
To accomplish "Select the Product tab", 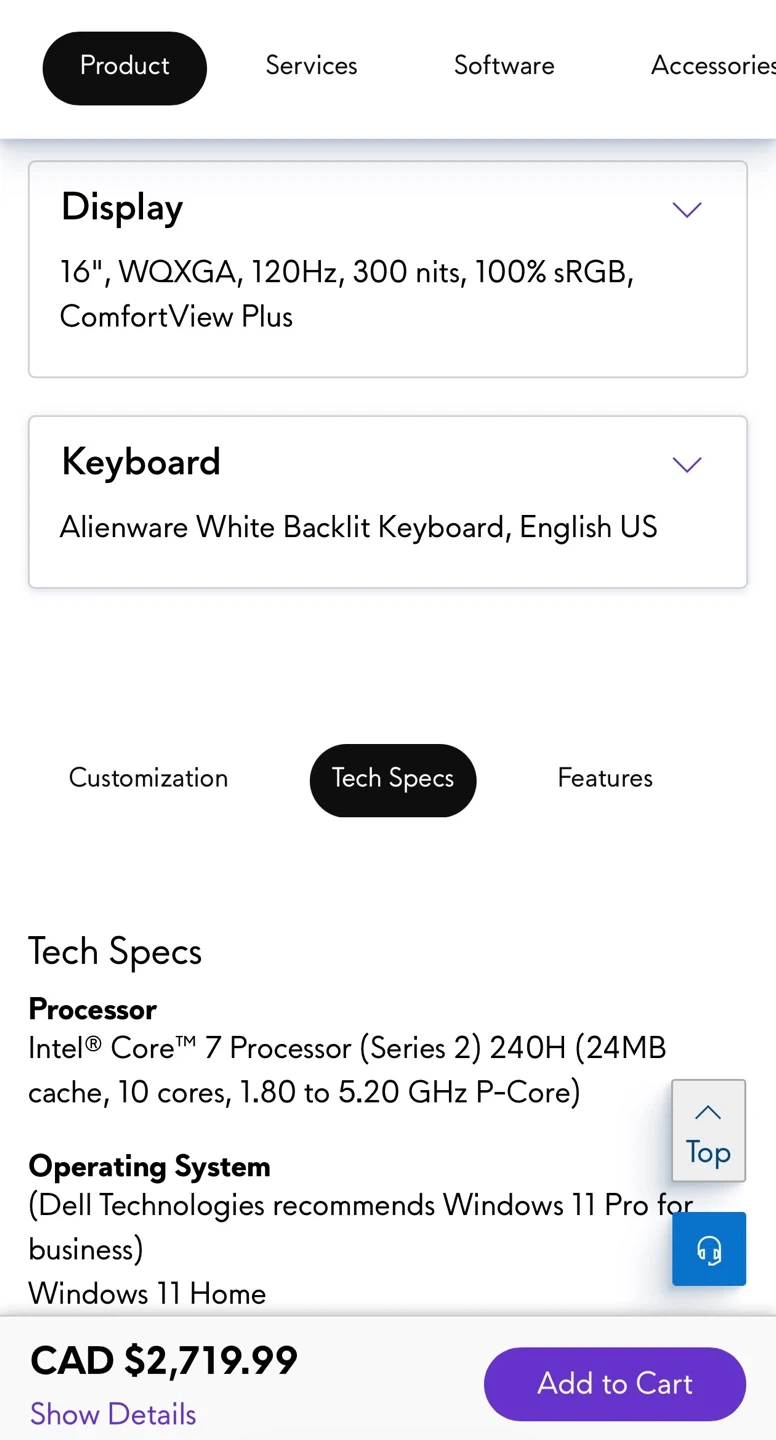I will 125,67.
